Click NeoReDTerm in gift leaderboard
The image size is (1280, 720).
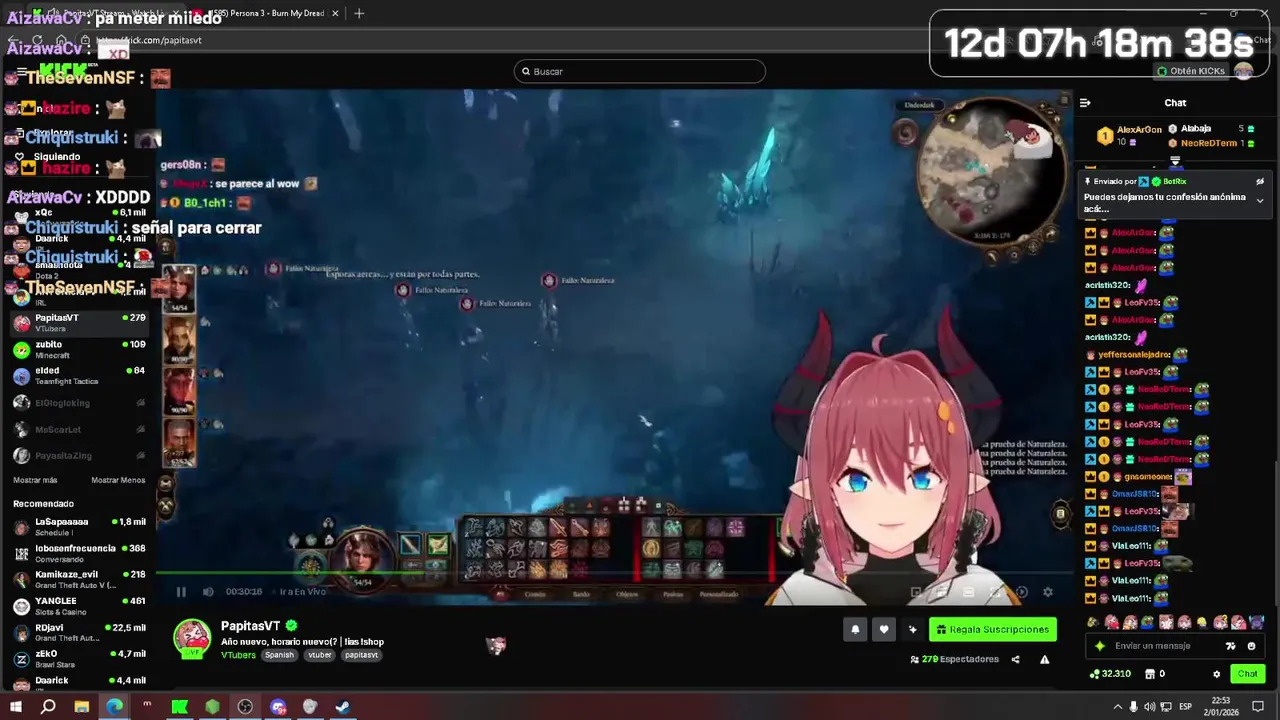point(1210,143)
